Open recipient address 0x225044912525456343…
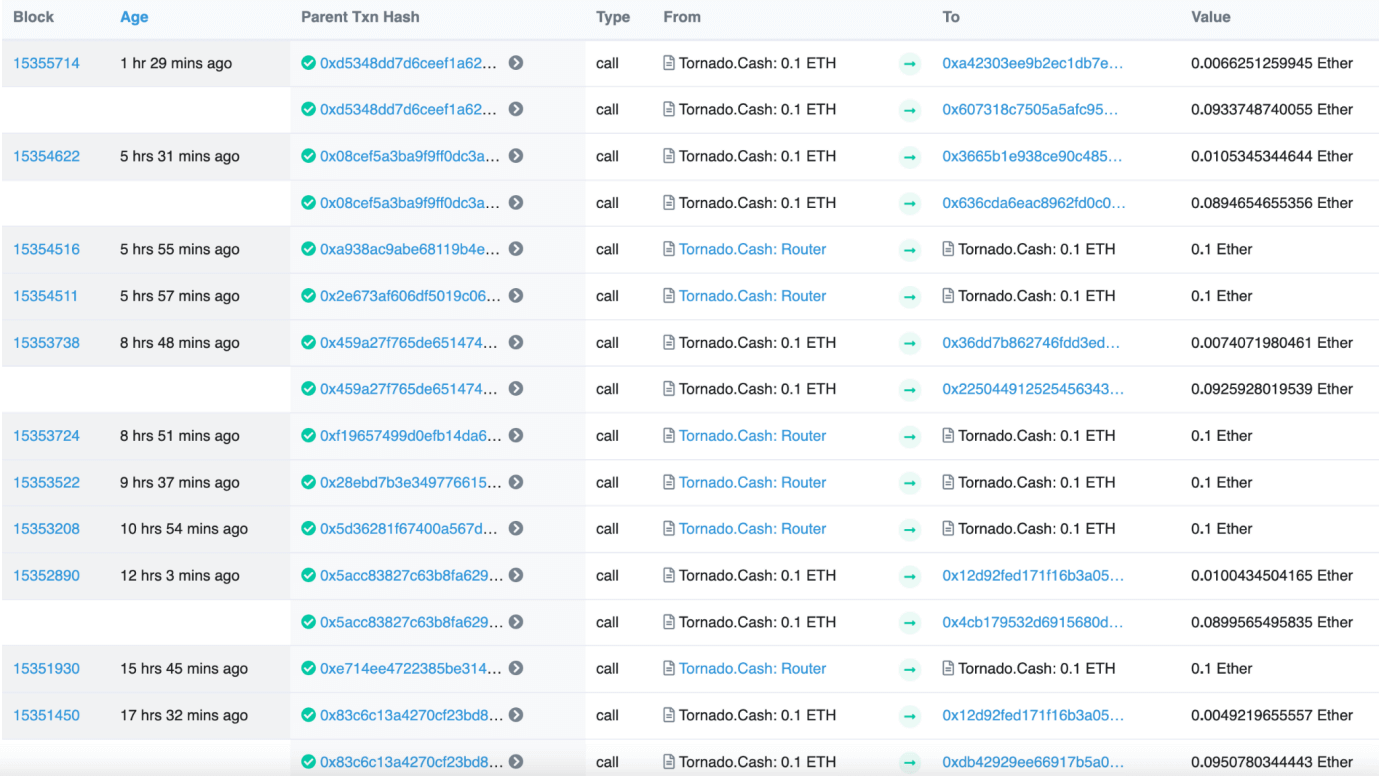 (x=1033, y=389)
